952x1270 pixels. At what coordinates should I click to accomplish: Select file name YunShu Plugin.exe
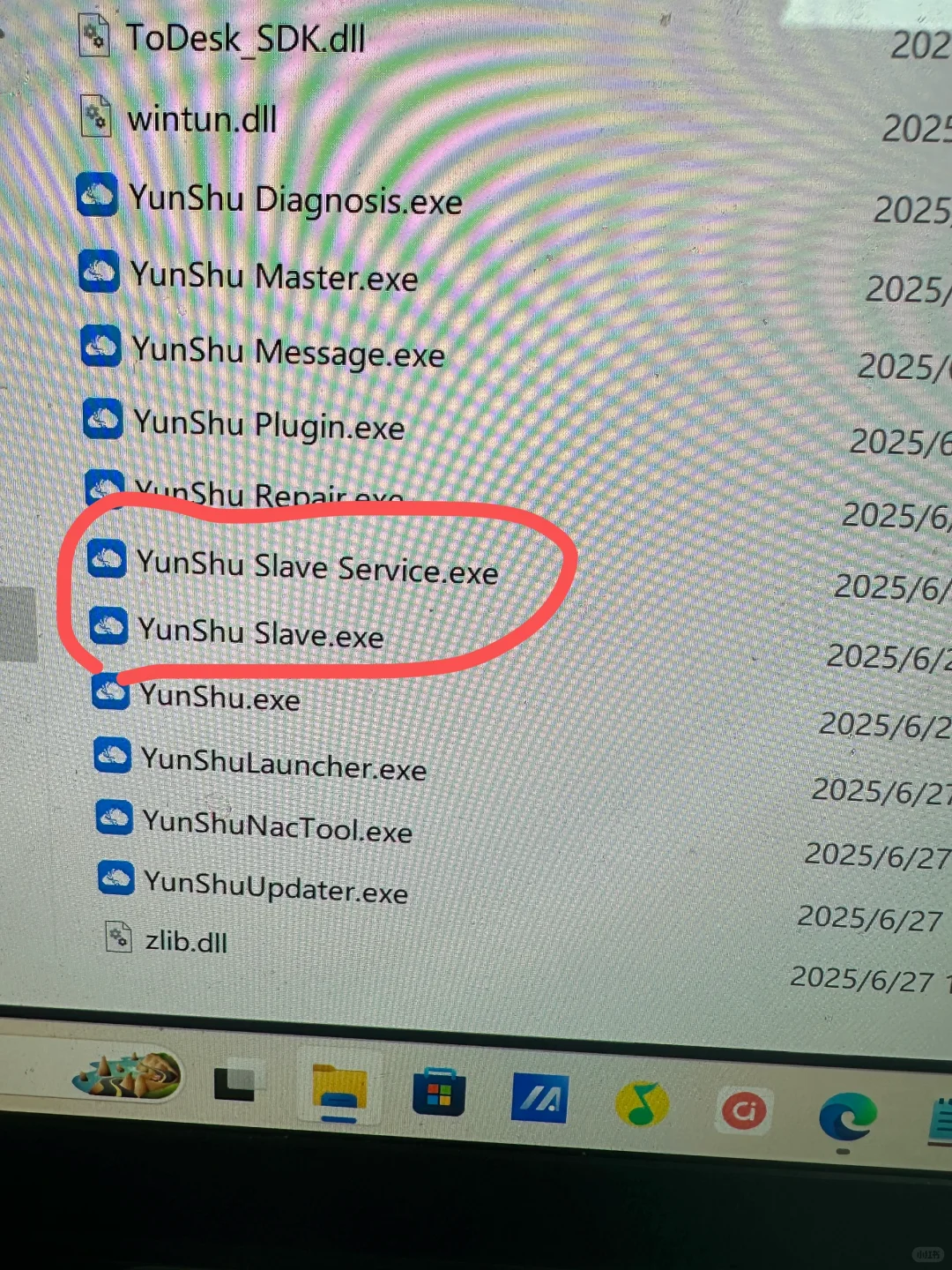pos(270,425)
